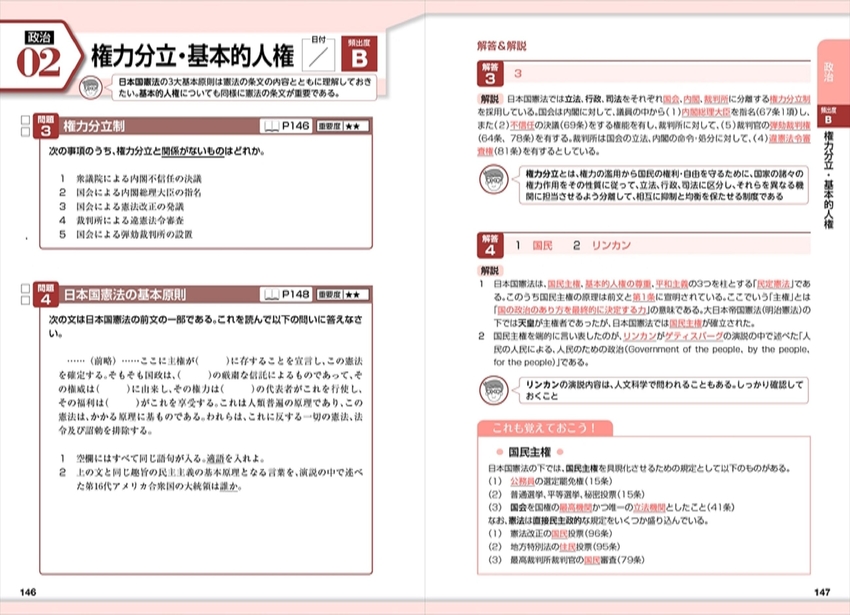Click the red 頻出度 B badge in header

(359, 54)
